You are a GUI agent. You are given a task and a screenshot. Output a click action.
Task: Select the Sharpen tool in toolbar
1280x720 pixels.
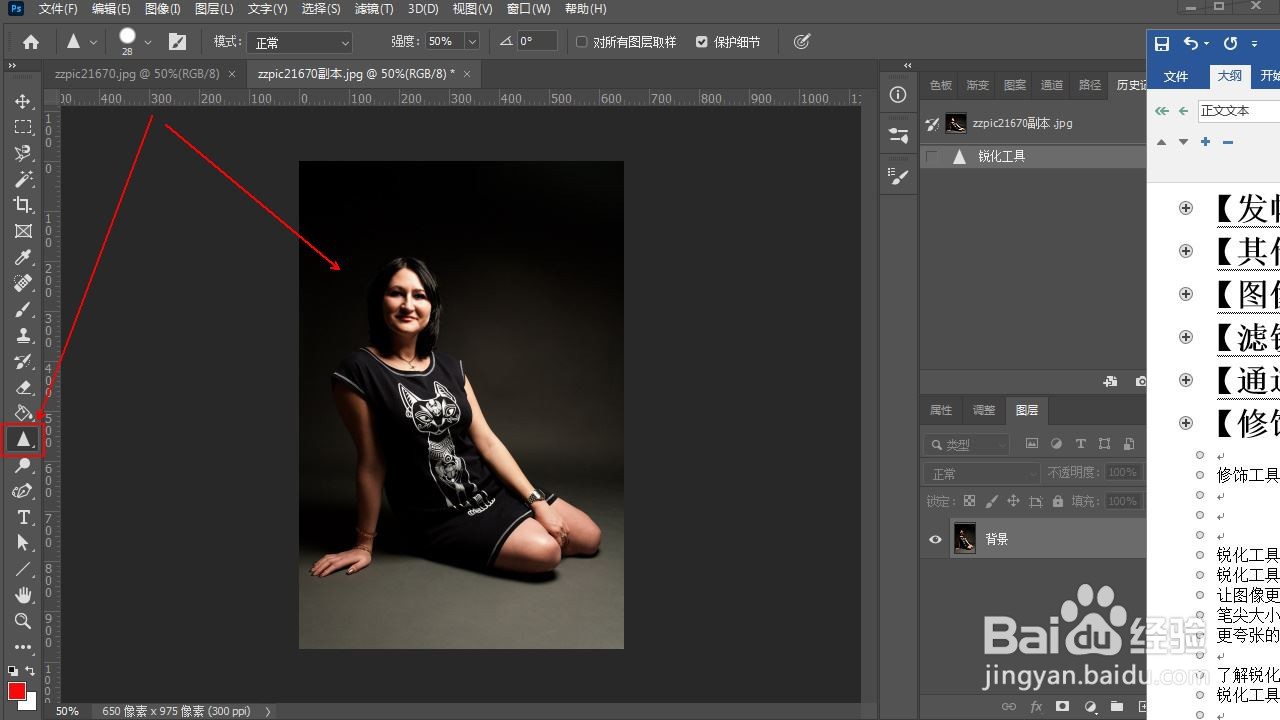23,439
